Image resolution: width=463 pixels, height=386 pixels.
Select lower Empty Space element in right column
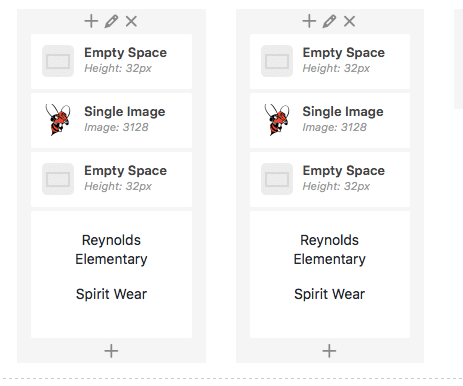tap(330, 179)
